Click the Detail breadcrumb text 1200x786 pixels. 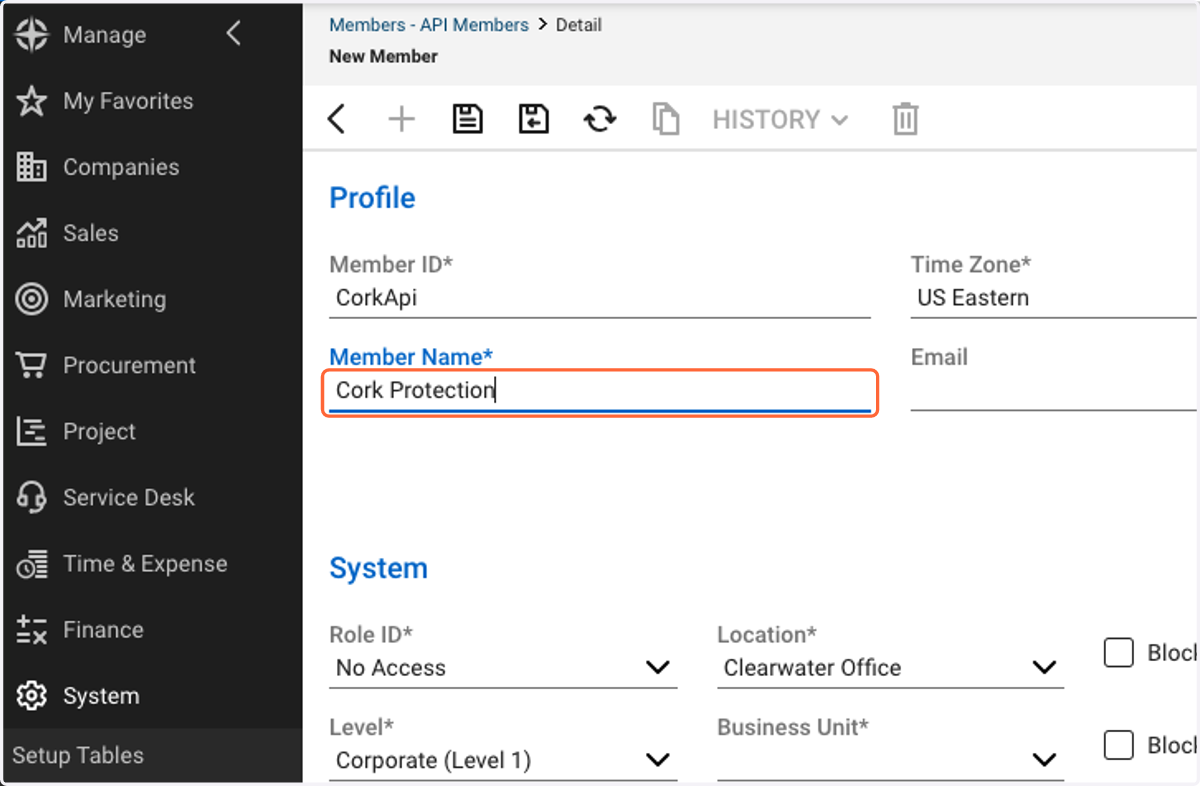tap(579, 24)
